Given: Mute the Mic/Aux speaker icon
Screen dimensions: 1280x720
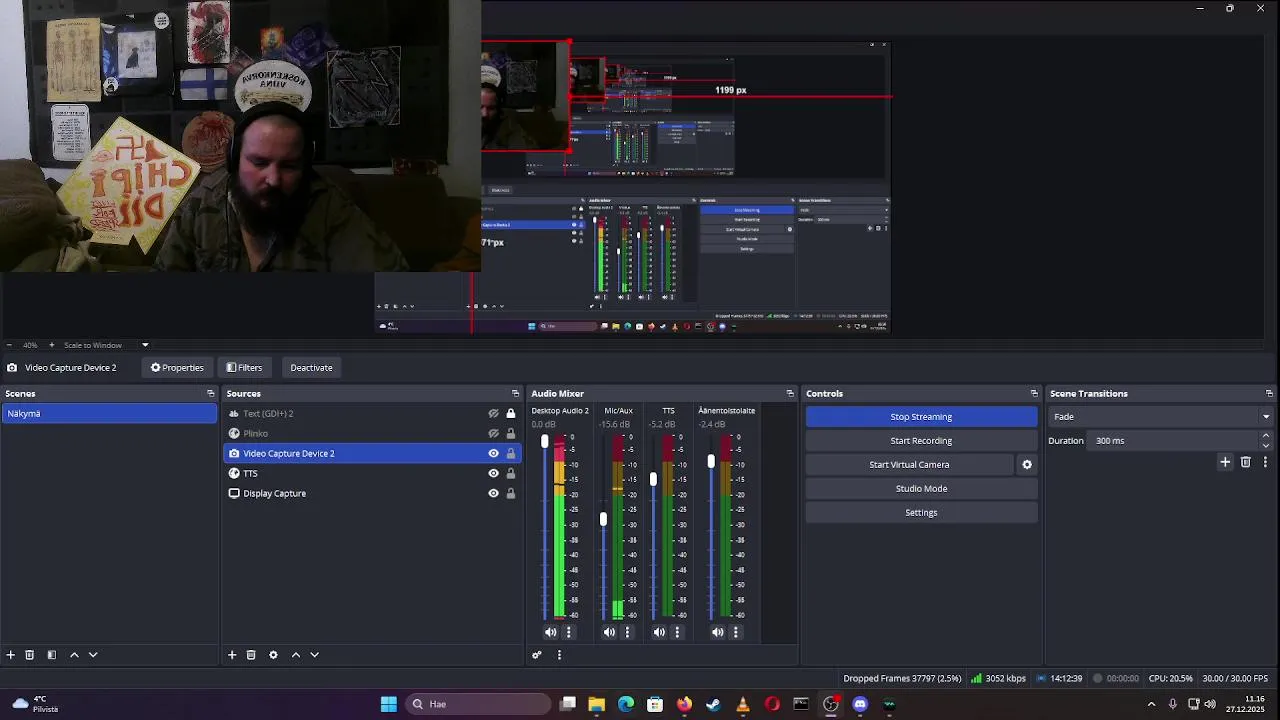Looking at the screenshot, I should [610, 632].
